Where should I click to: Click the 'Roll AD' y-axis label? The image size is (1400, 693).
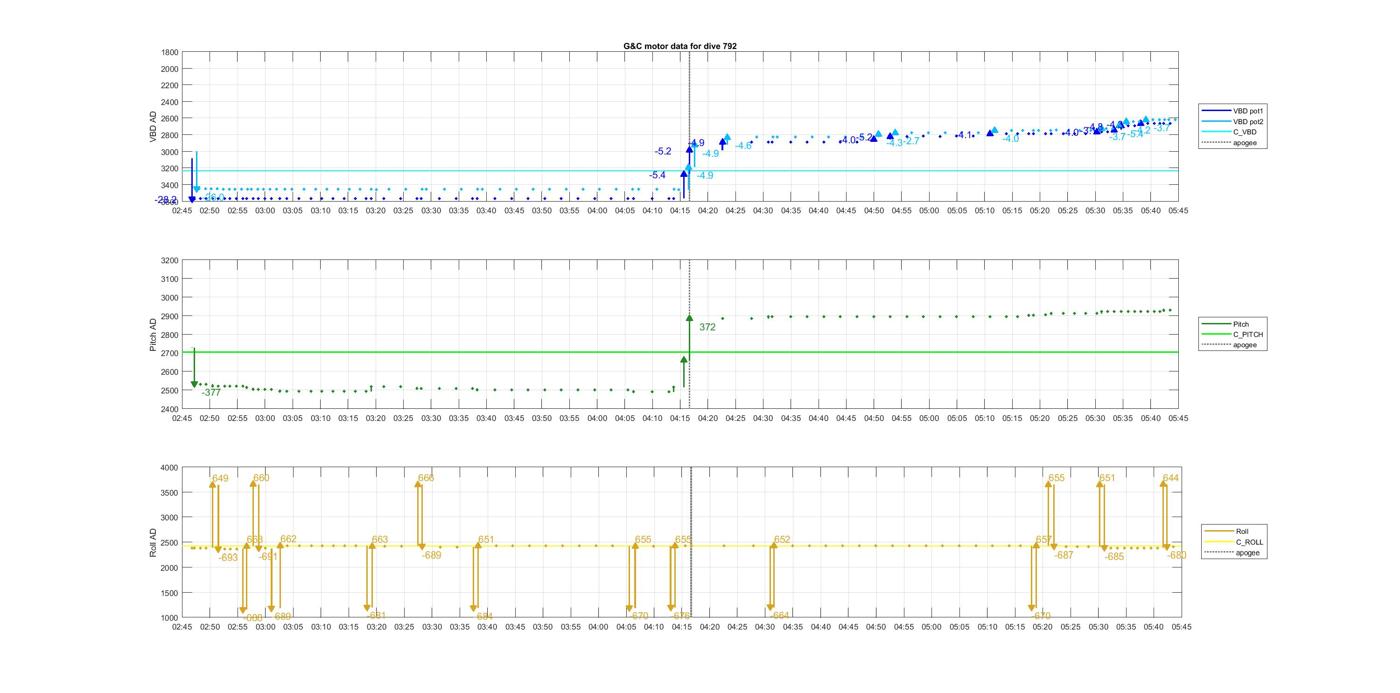click(x=153, y=543)
